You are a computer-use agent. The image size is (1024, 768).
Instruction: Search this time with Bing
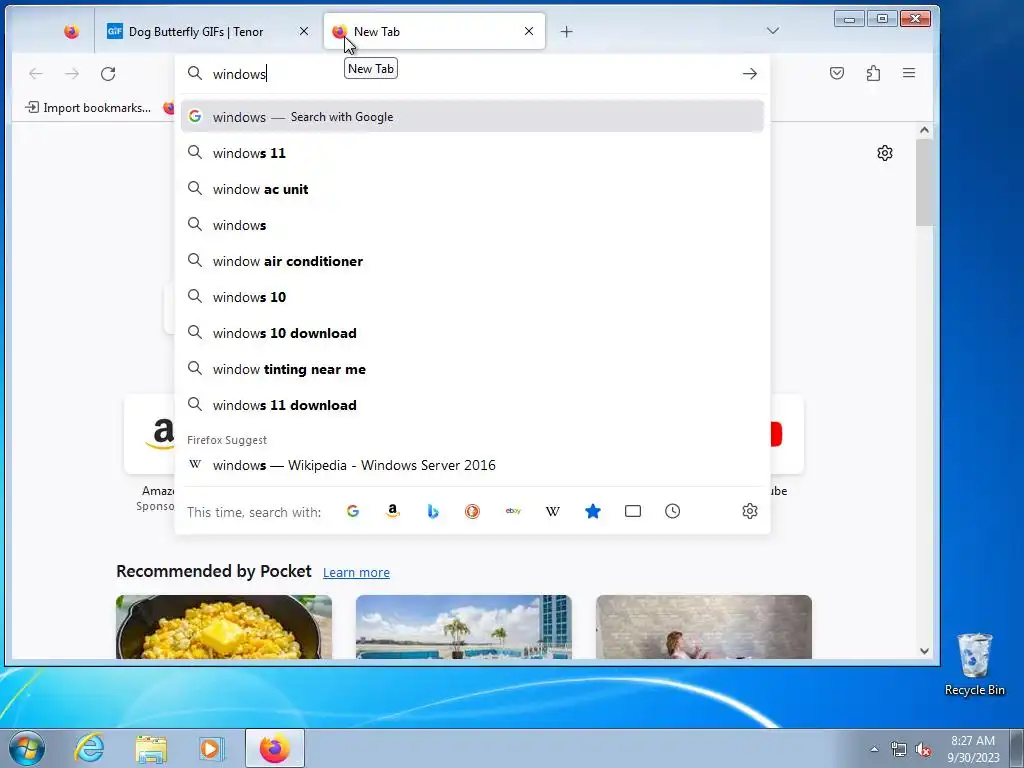point(432,511)
